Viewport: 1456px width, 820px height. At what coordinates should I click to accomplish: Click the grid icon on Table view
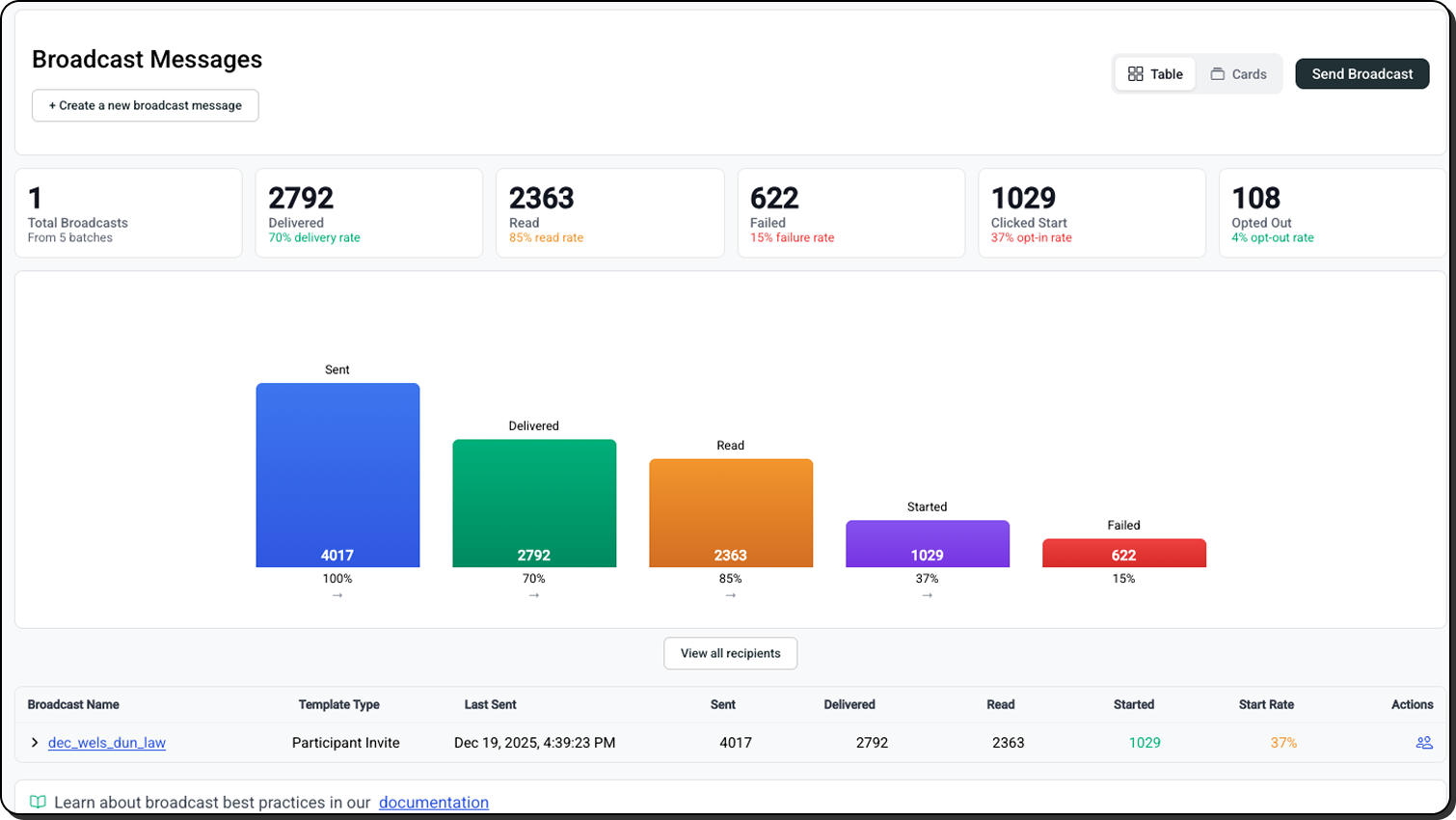tap(1135, 74)
